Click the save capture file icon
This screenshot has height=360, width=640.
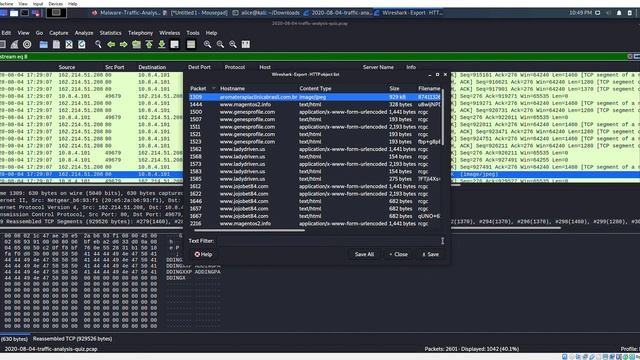tap(56, 44)
